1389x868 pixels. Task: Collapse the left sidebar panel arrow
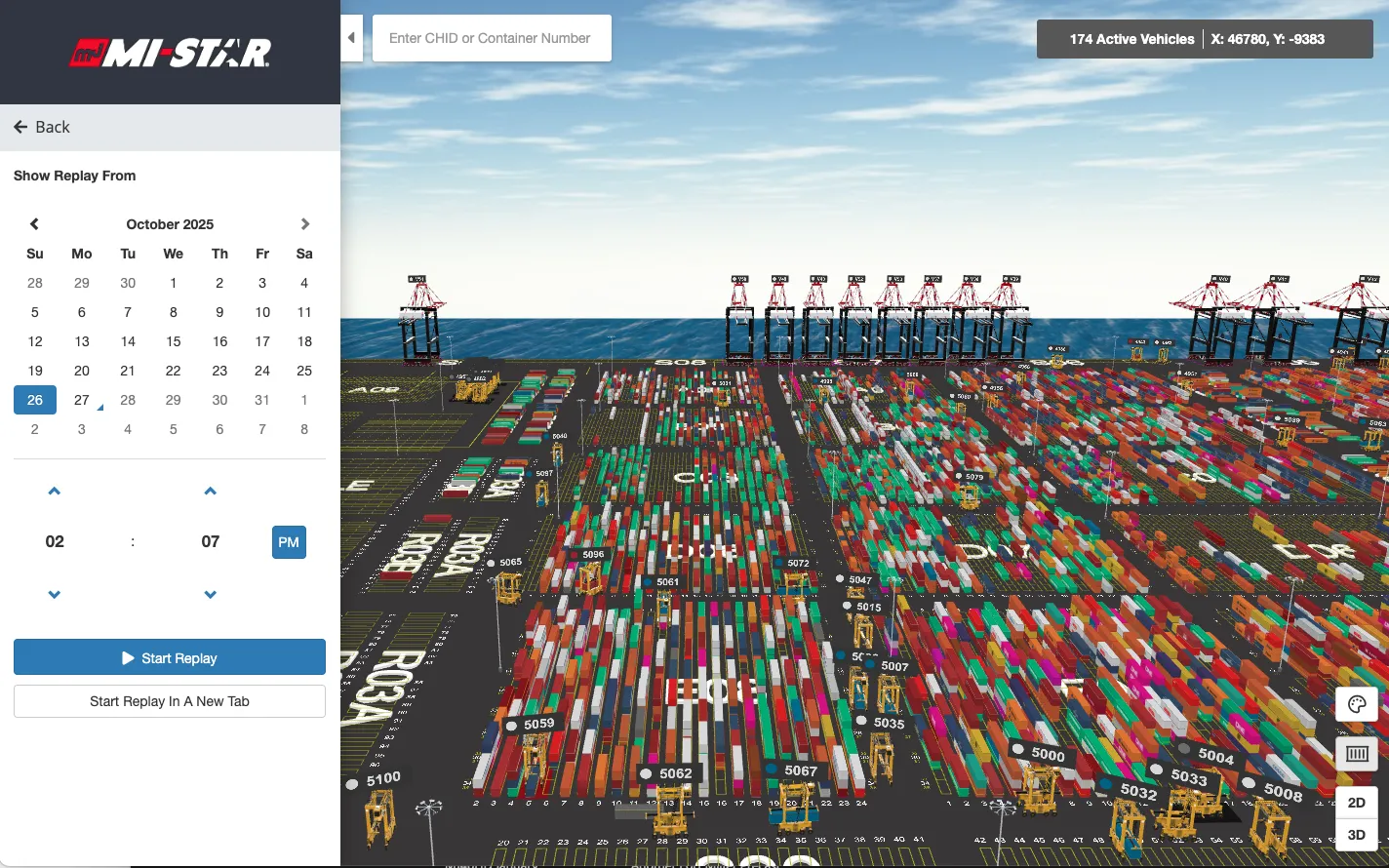351,38
